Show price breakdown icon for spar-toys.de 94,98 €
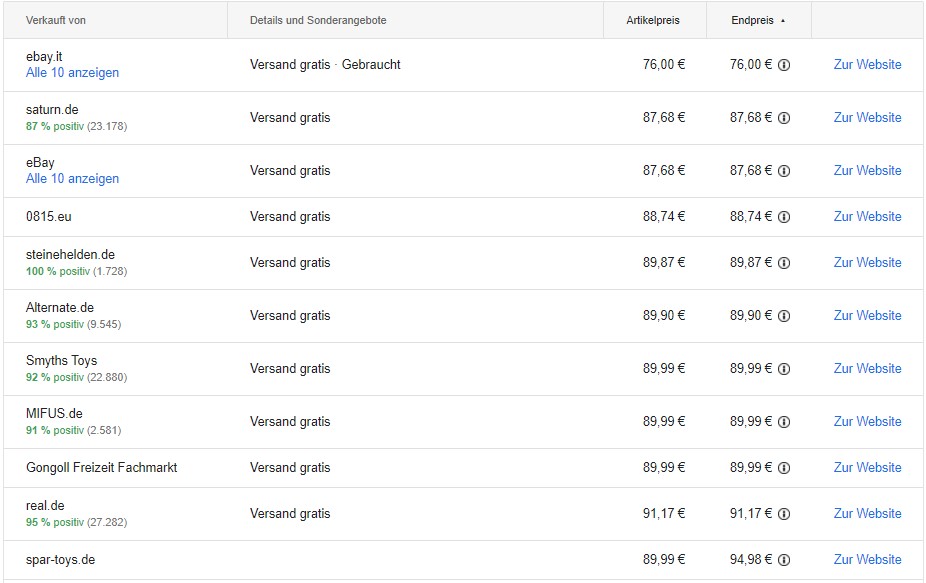The width and height of the screenshot is (926, 583). 784,560
